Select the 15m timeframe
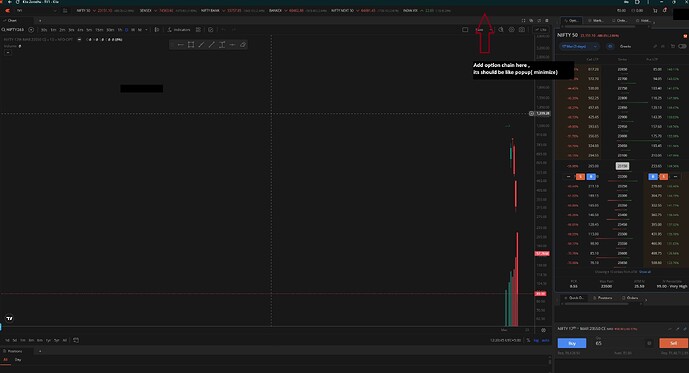The height and width of the screenshot is (373, 689). point(99,30)
